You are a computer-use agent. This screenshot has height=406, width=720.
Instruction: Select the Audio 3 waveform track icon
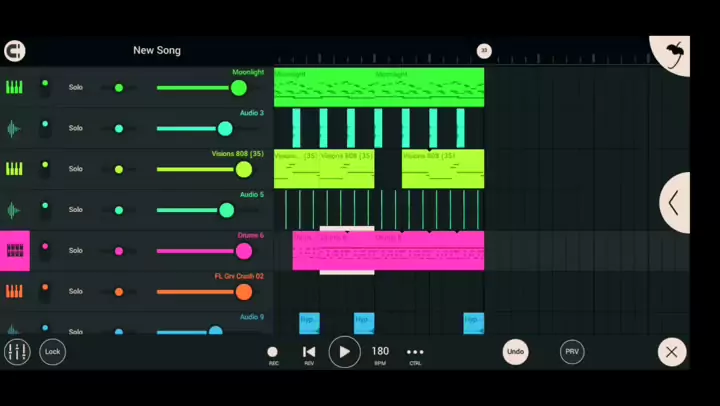point(14,128)
